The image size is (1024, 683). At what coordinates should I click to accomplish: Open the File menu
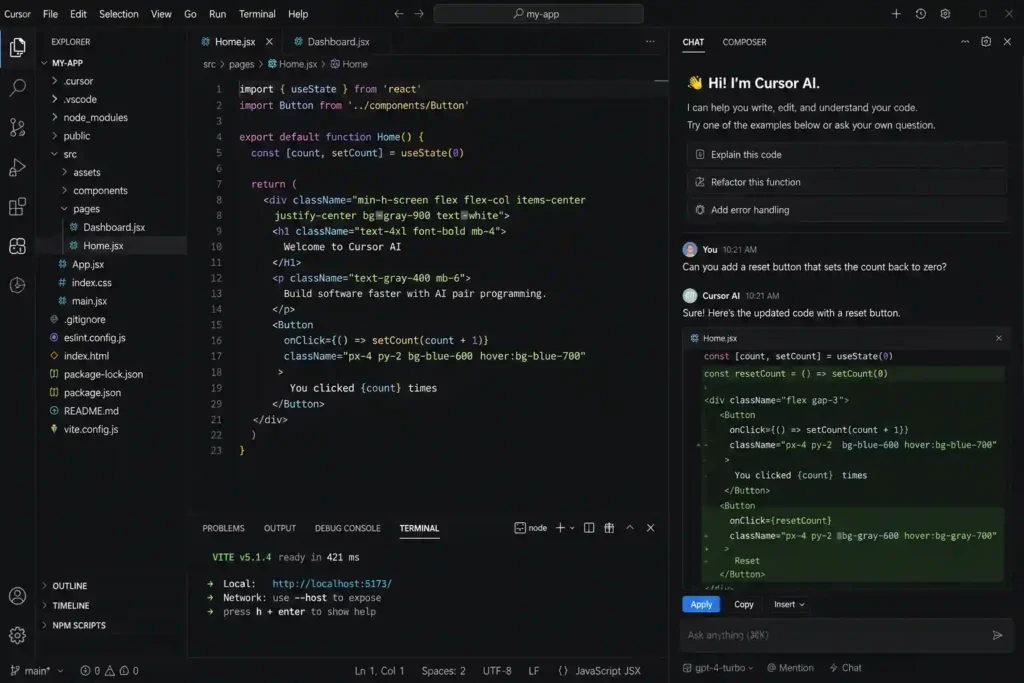[50, 14]
